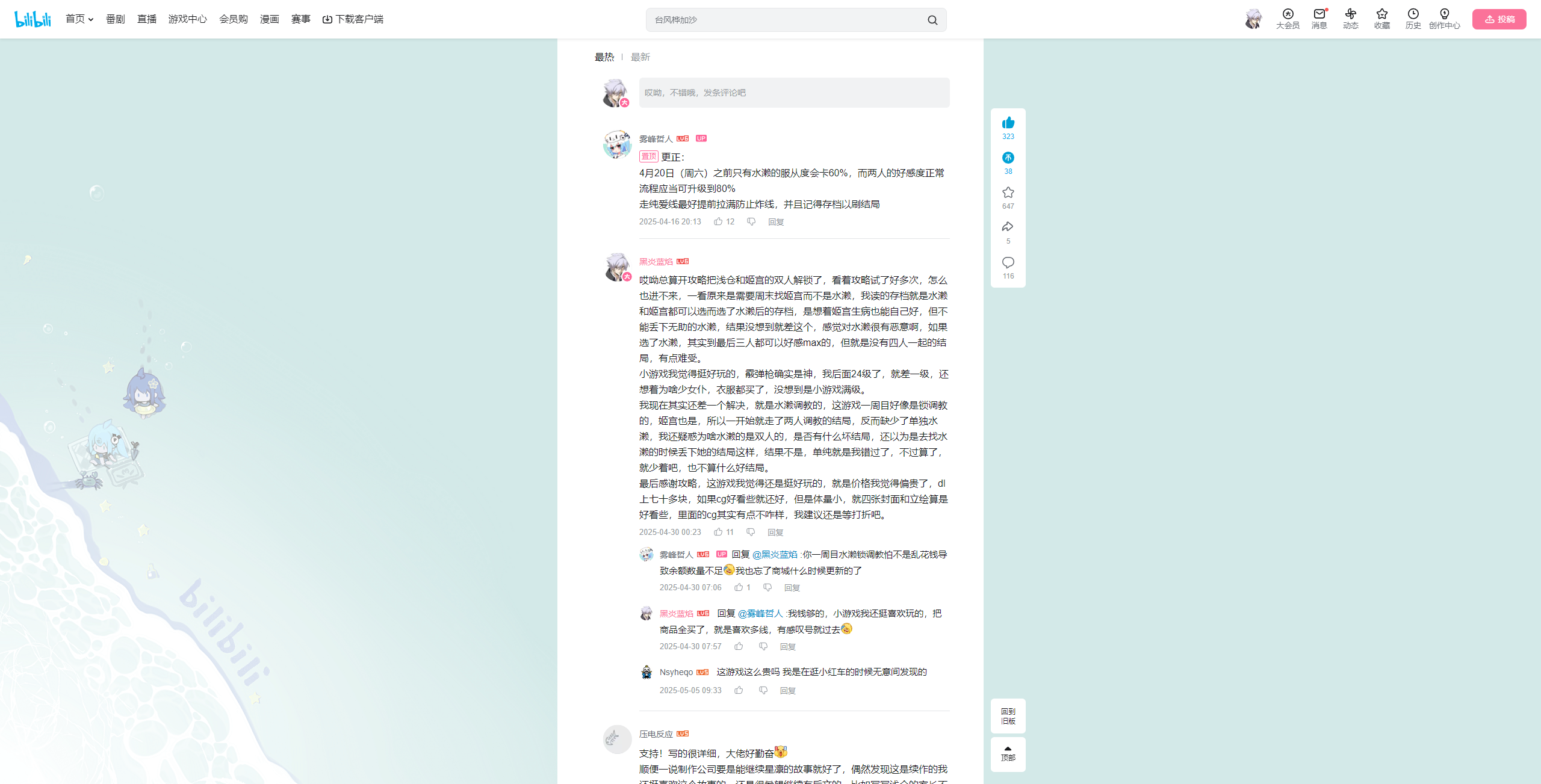Viewport: 1541px width, 784px height.
Task: Open the 压电反应 username
Action: coord(656,734)
